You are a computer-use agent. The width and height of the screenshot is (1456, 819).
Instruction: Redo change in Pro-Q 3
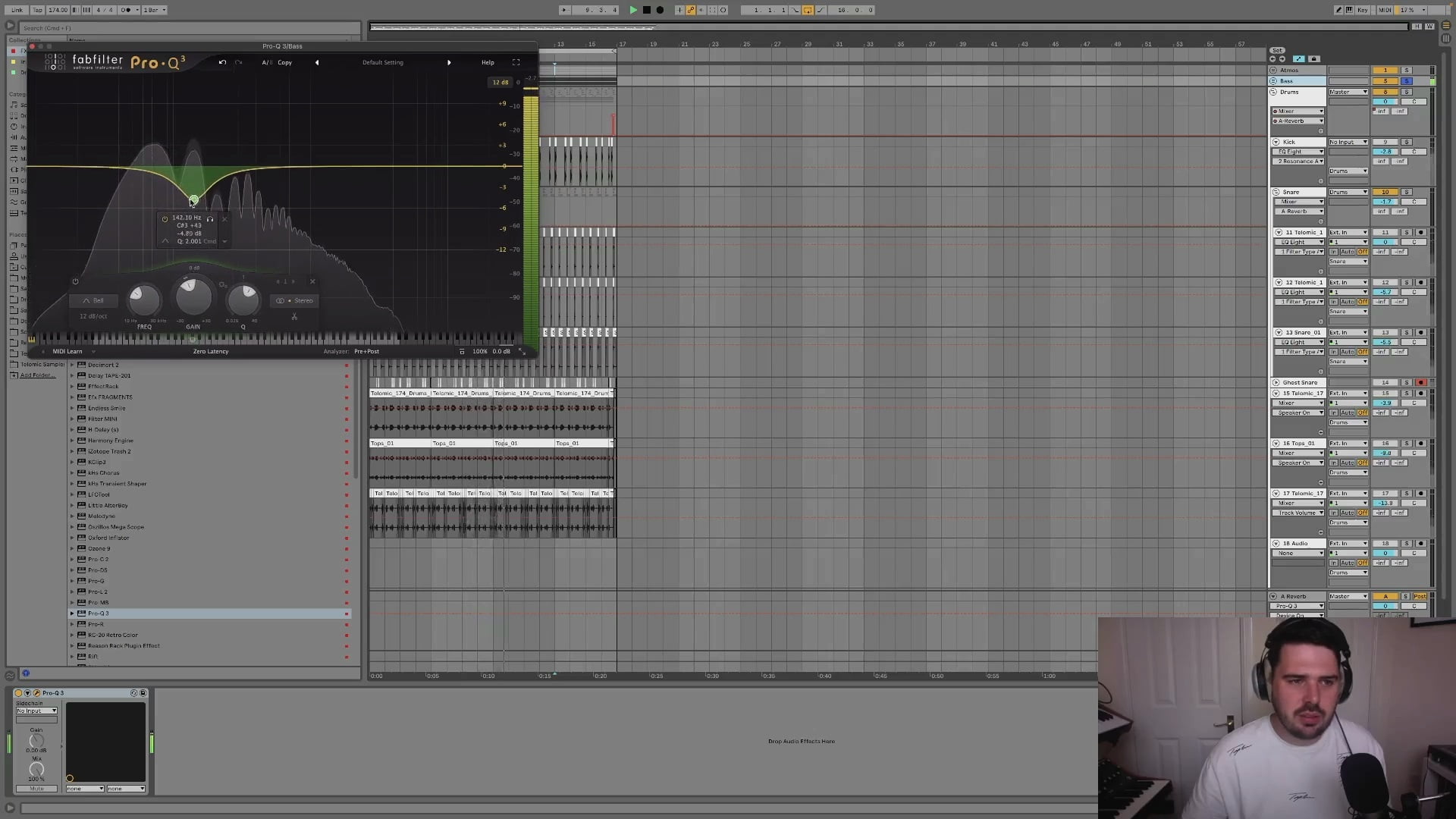(x=238, y=62)
